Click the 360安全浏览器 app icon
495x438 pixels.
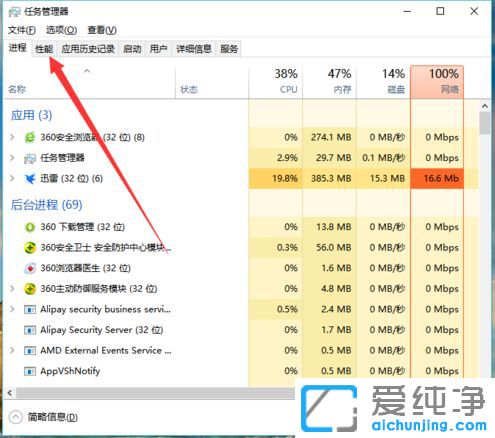coord(30,137)
